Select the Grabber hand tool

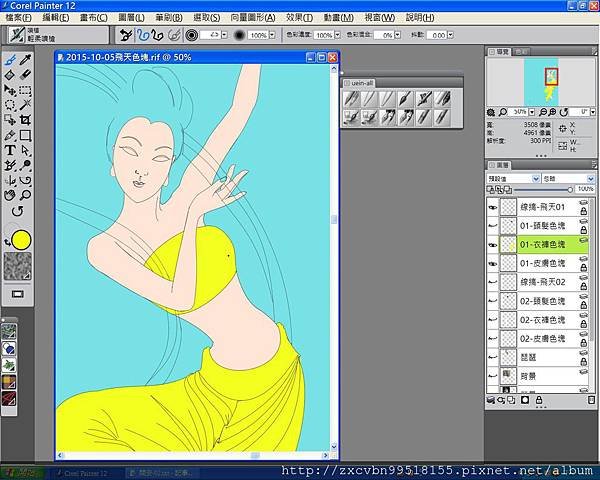pyautogui.click(x=10, y=195)
